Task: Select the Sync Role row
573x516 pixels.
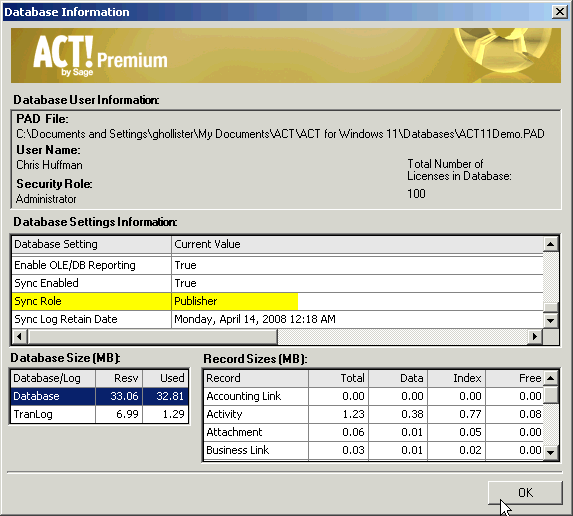Action: (278, 301)
